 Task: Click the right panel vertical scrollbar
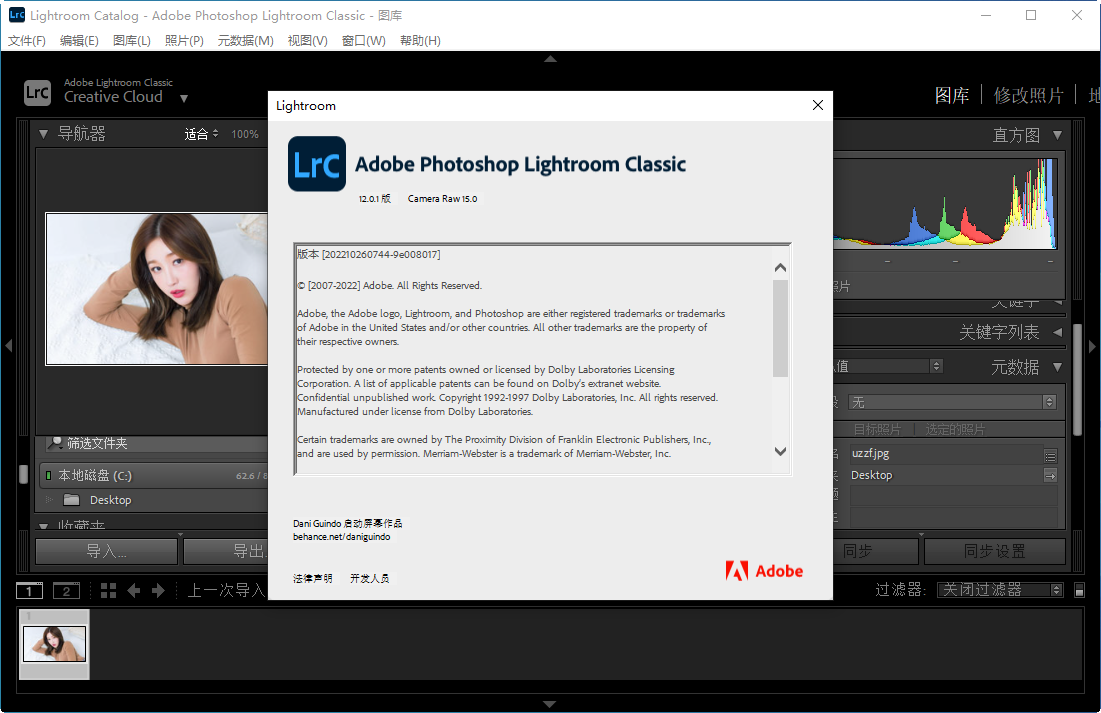pyautogui.click(x=1077, y=379)
